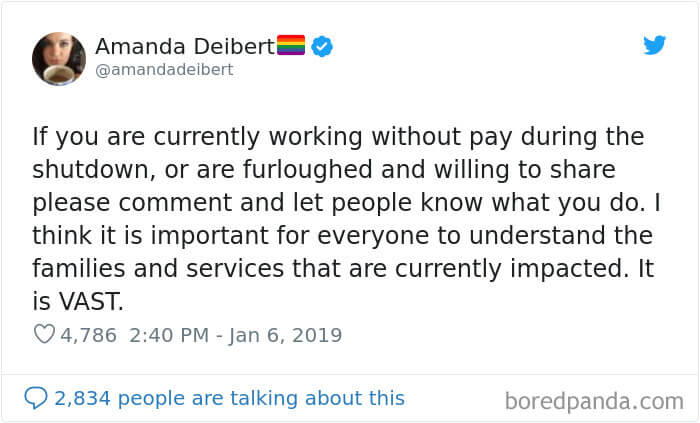Screen dimensions: 700x423
Task: Click the rainbow flag emoji
Action: pos(290,45)
